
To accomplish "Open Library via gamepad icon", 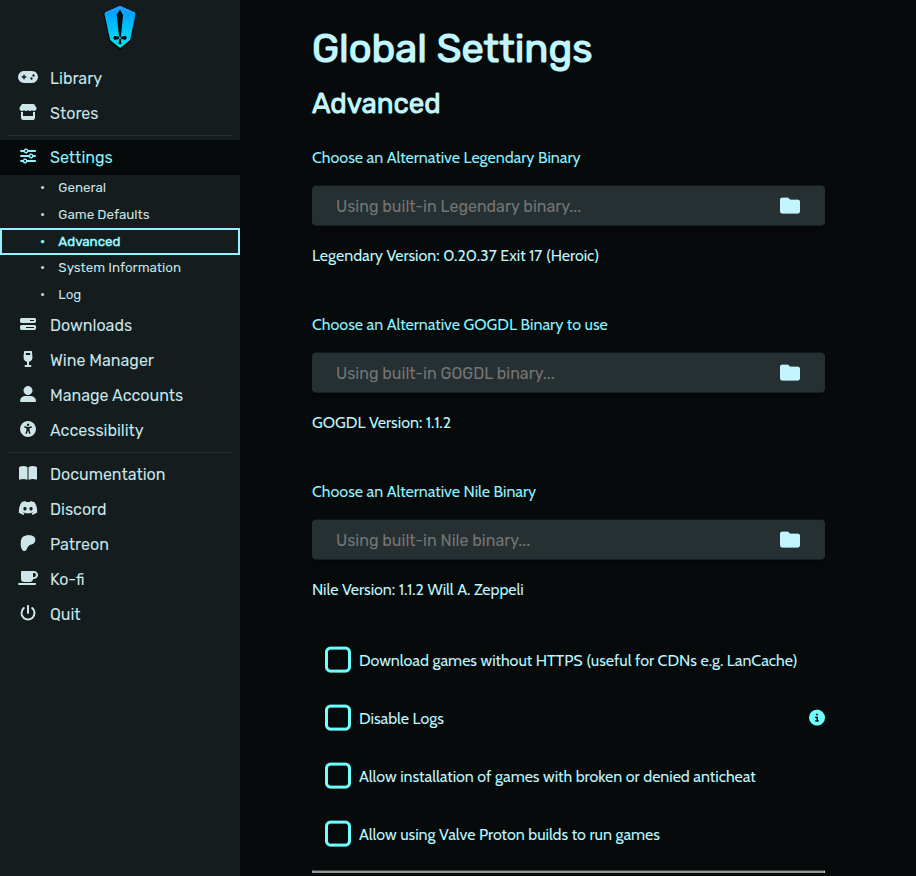I will coord(28,78).
